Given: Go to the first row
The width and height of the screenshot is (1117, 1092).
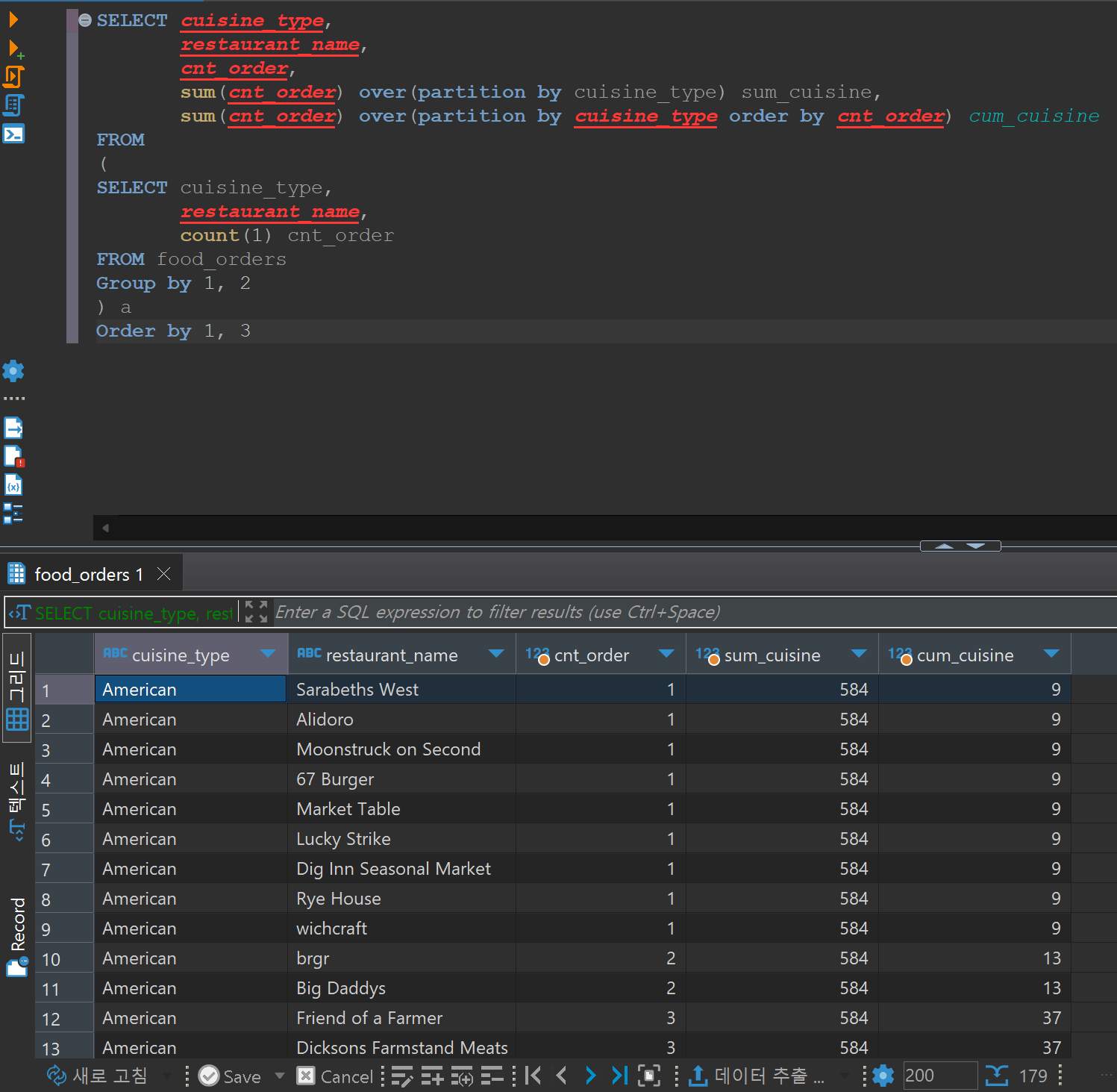Looking at the screenshot, I should coord(533,1076).
